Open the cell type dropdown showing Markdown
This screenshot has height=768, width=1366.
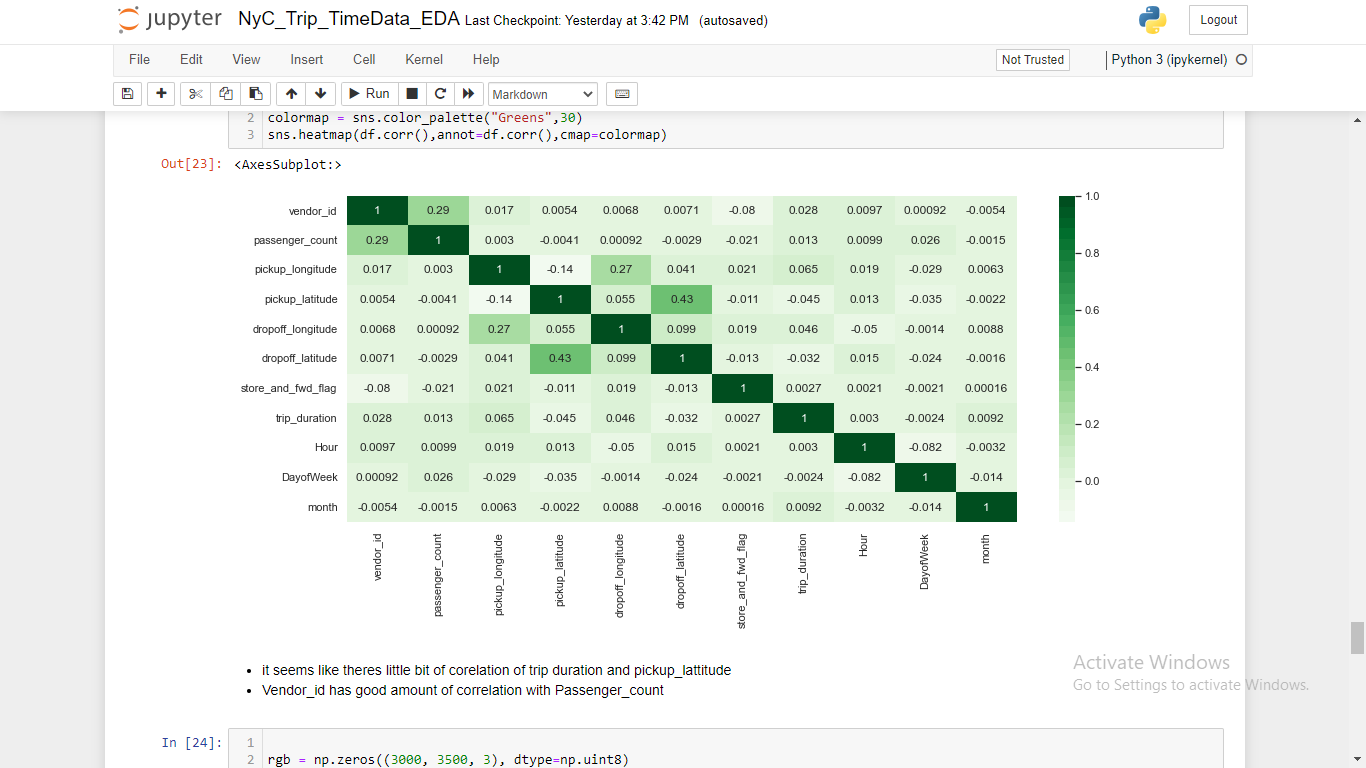543,93
